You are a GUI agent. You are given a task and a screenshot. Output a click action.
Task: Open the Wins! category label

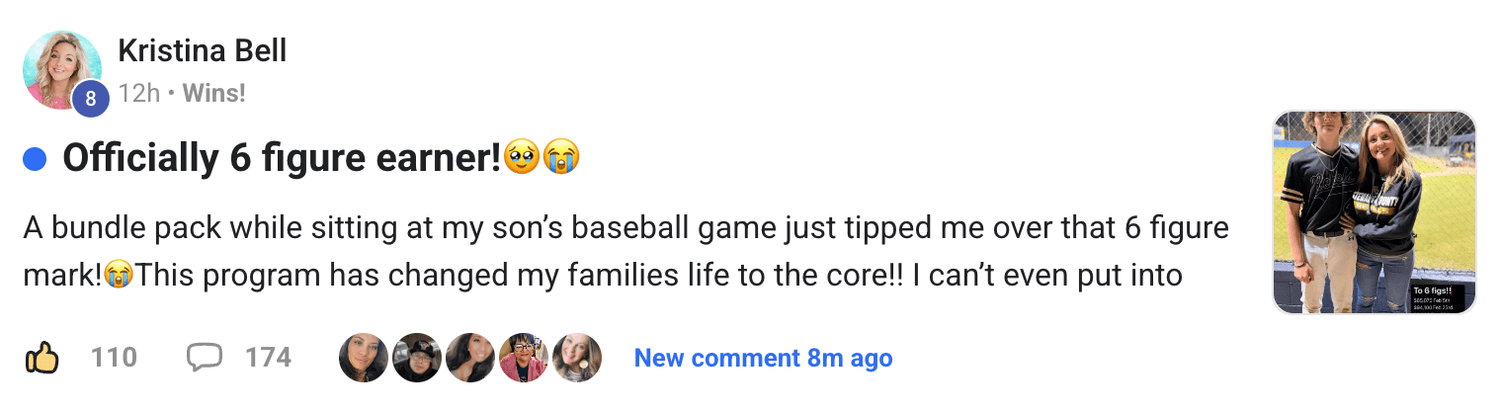[x=214, y=94]
